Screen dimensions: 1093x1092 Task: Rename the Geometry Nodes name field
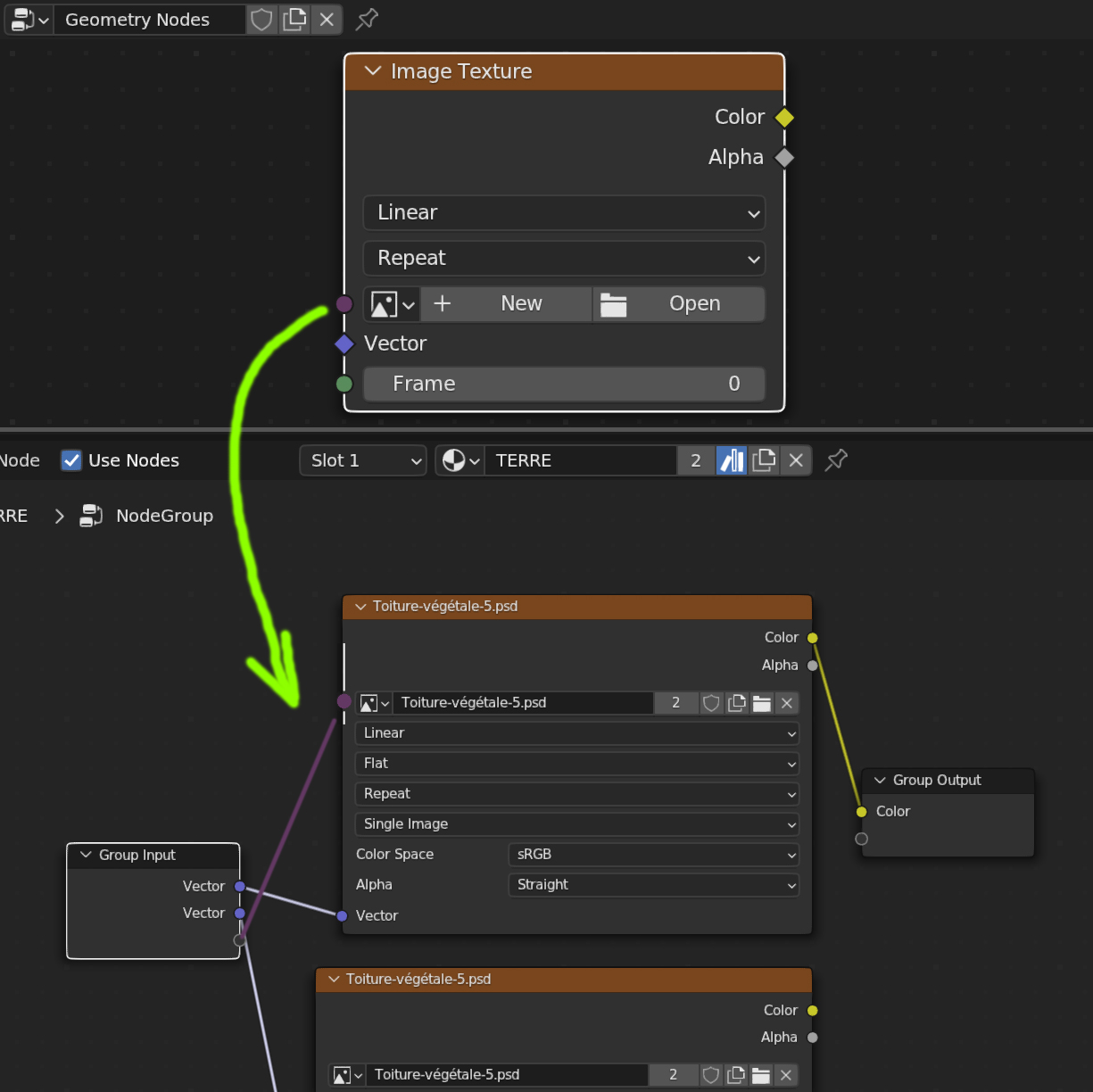tap(149, 20)
